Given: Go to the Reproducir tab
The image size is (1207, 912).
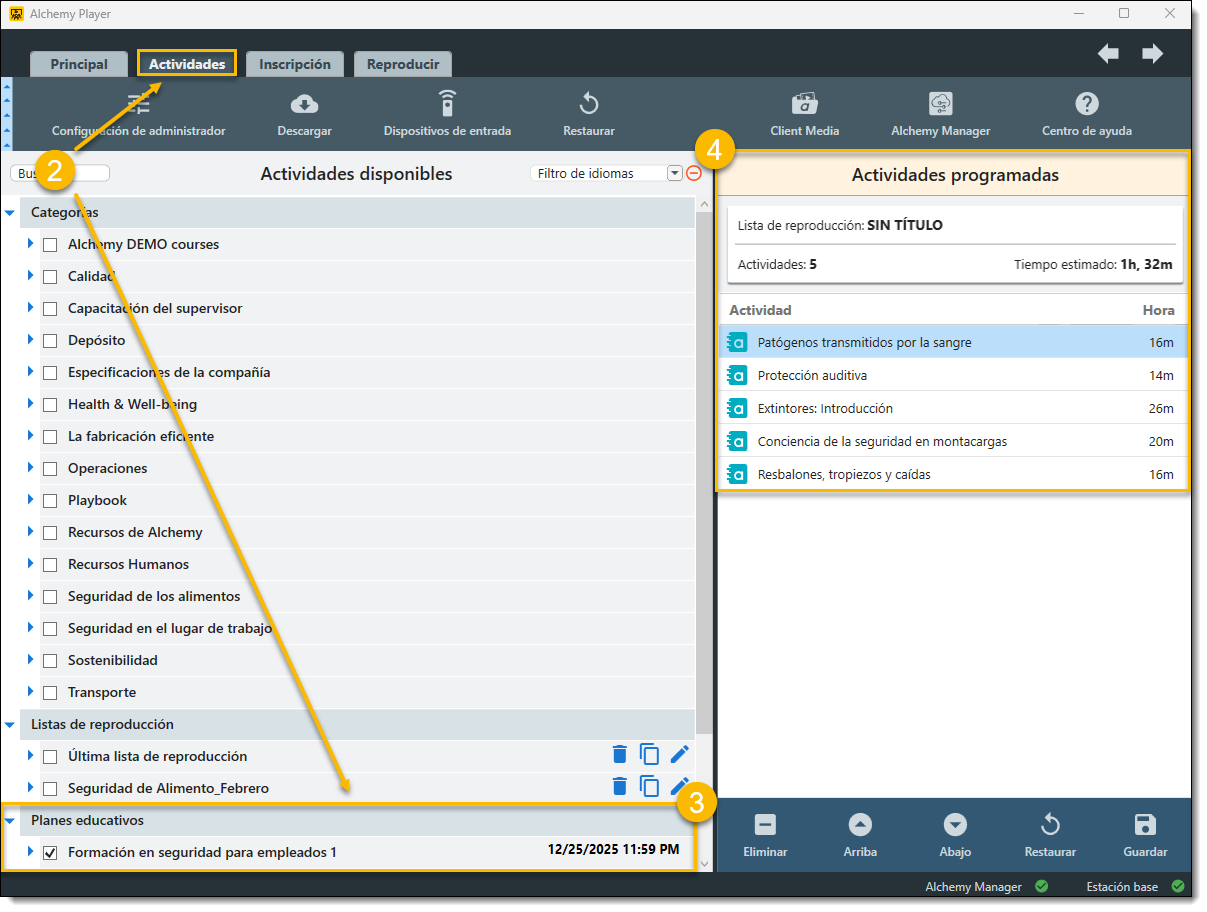Looking at the screenshot, I should pos(402,64).
